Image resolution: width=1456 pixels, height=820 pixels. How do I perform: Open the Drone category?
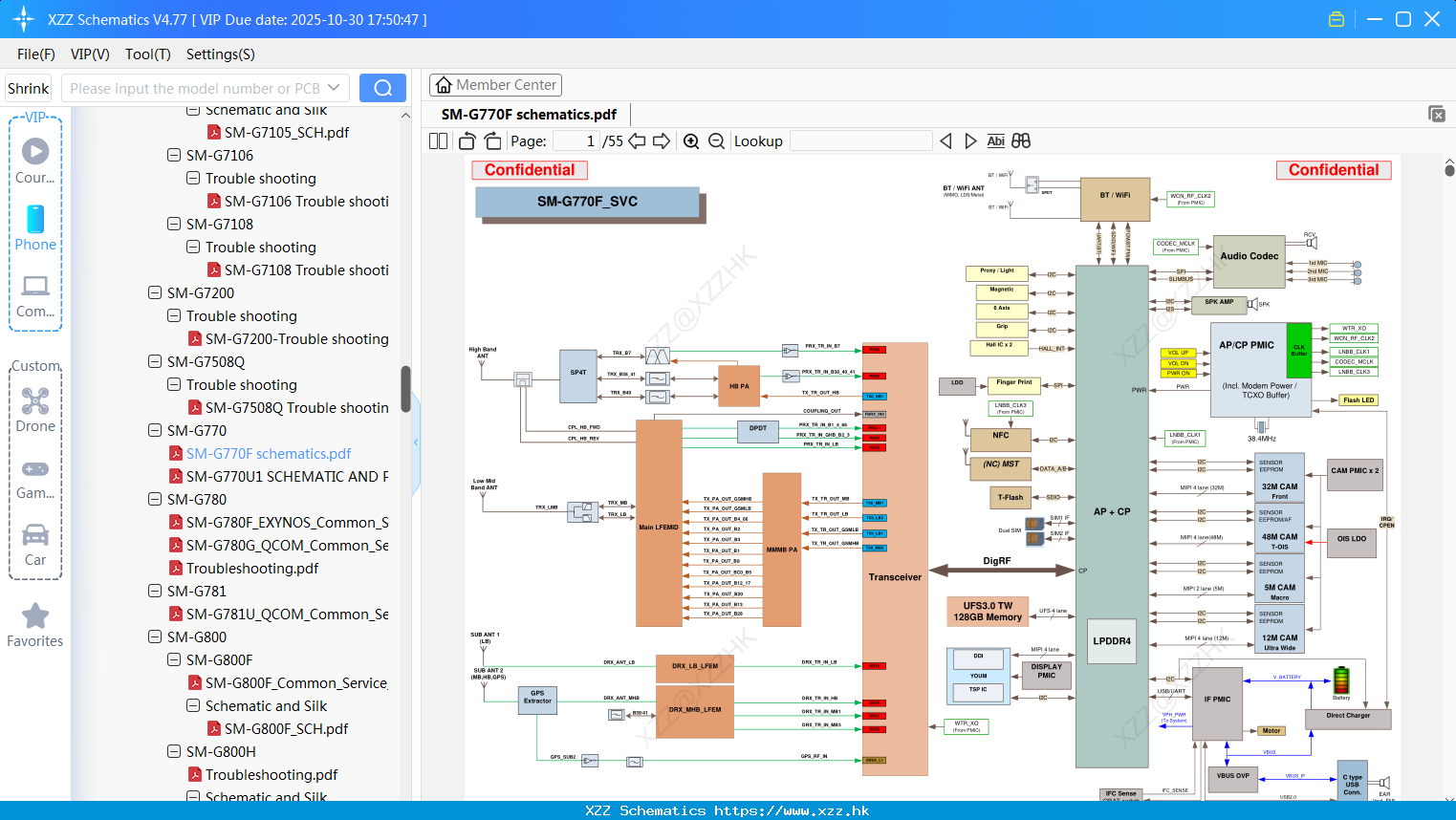[x=35, y=411]
